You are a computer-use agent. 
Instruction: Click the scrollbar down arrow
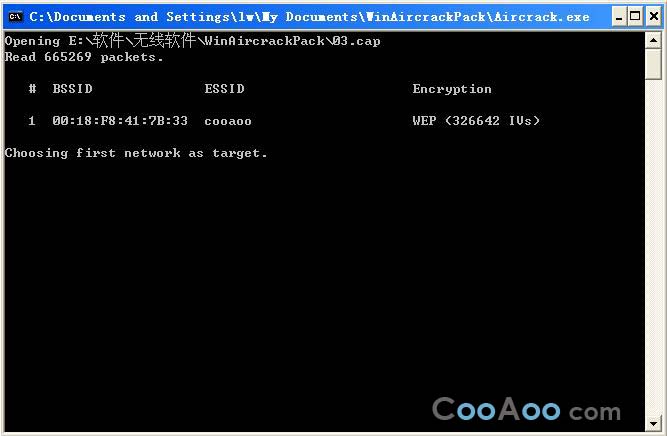tap(653, 423)
